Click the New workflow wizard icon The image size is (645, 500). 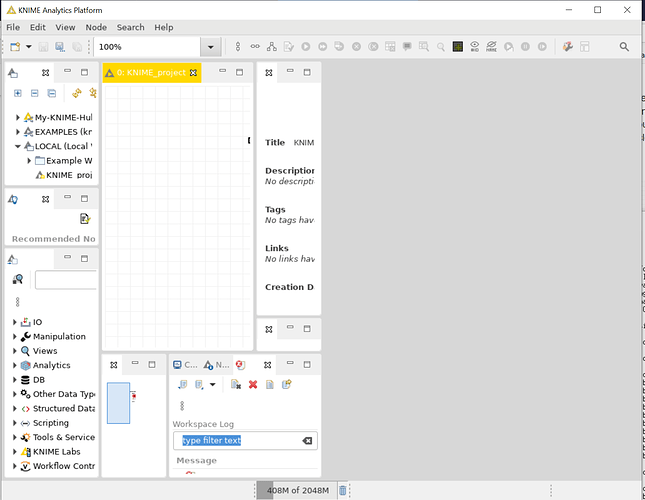coord(15,46)
